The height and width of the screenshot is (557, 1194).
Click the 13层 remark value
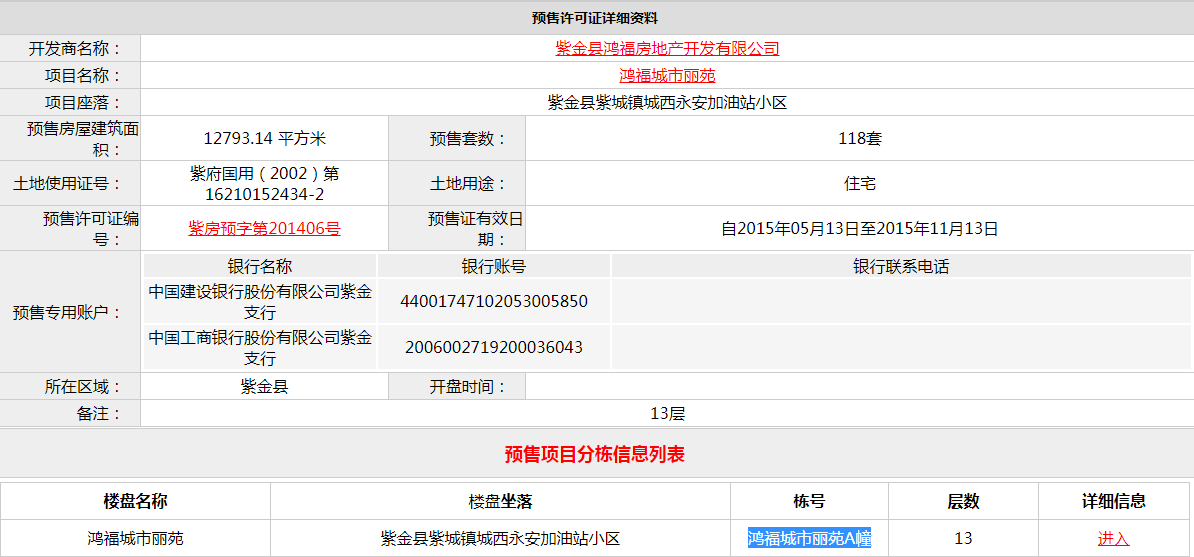pyautogui.click(x=667, y=413)
